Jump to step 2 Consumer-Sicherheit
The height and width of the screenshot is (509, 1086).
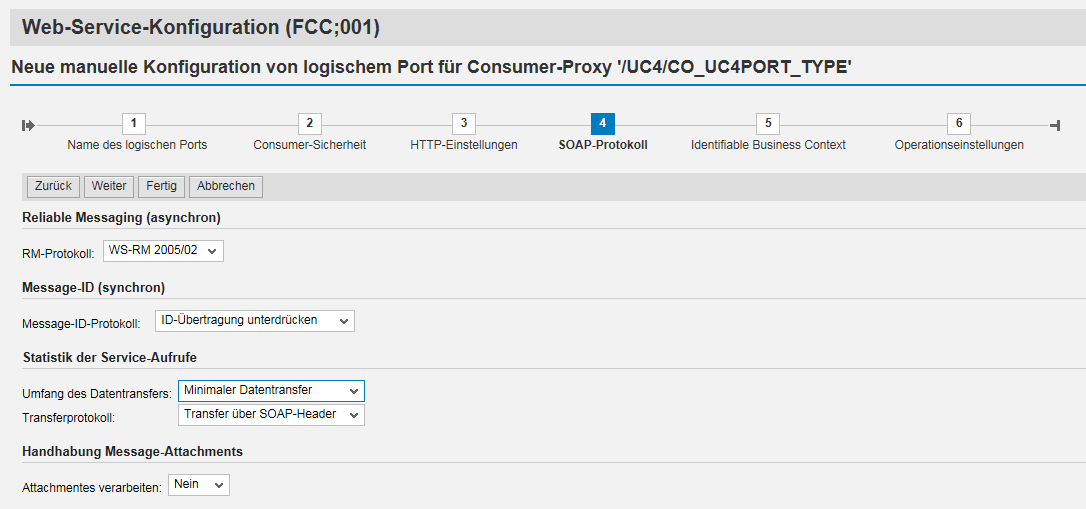pyautogui.click(x=310, y=124)
